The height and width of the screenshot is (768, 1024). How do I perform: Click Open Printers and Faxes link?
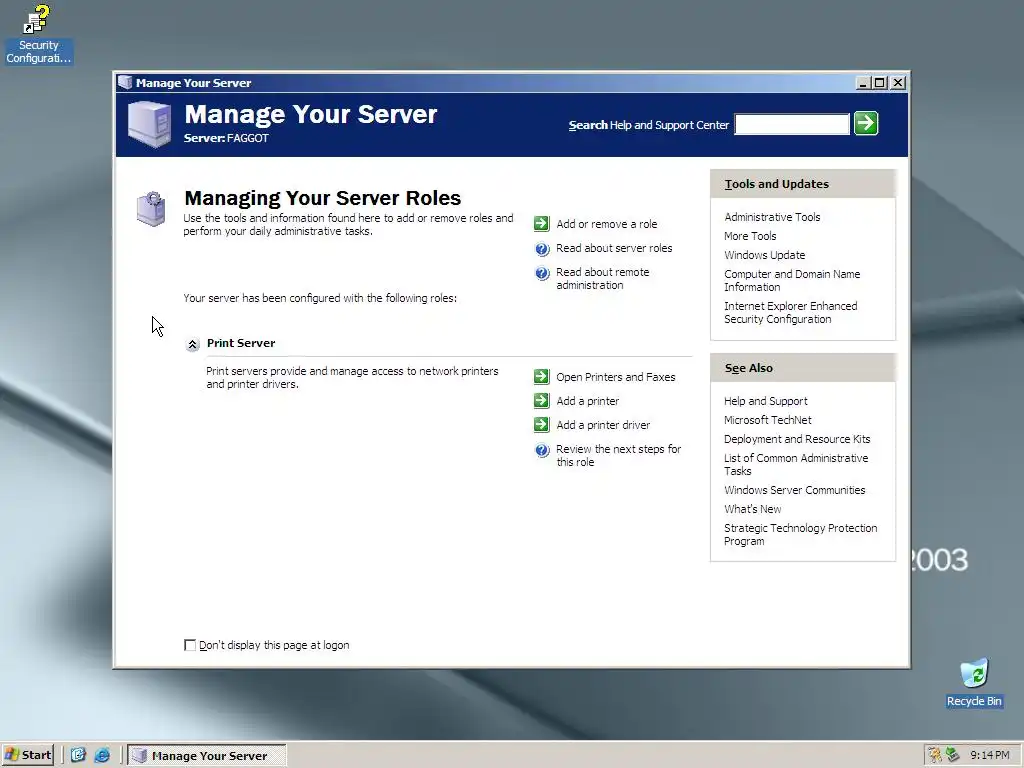click(x=616, y=377)
